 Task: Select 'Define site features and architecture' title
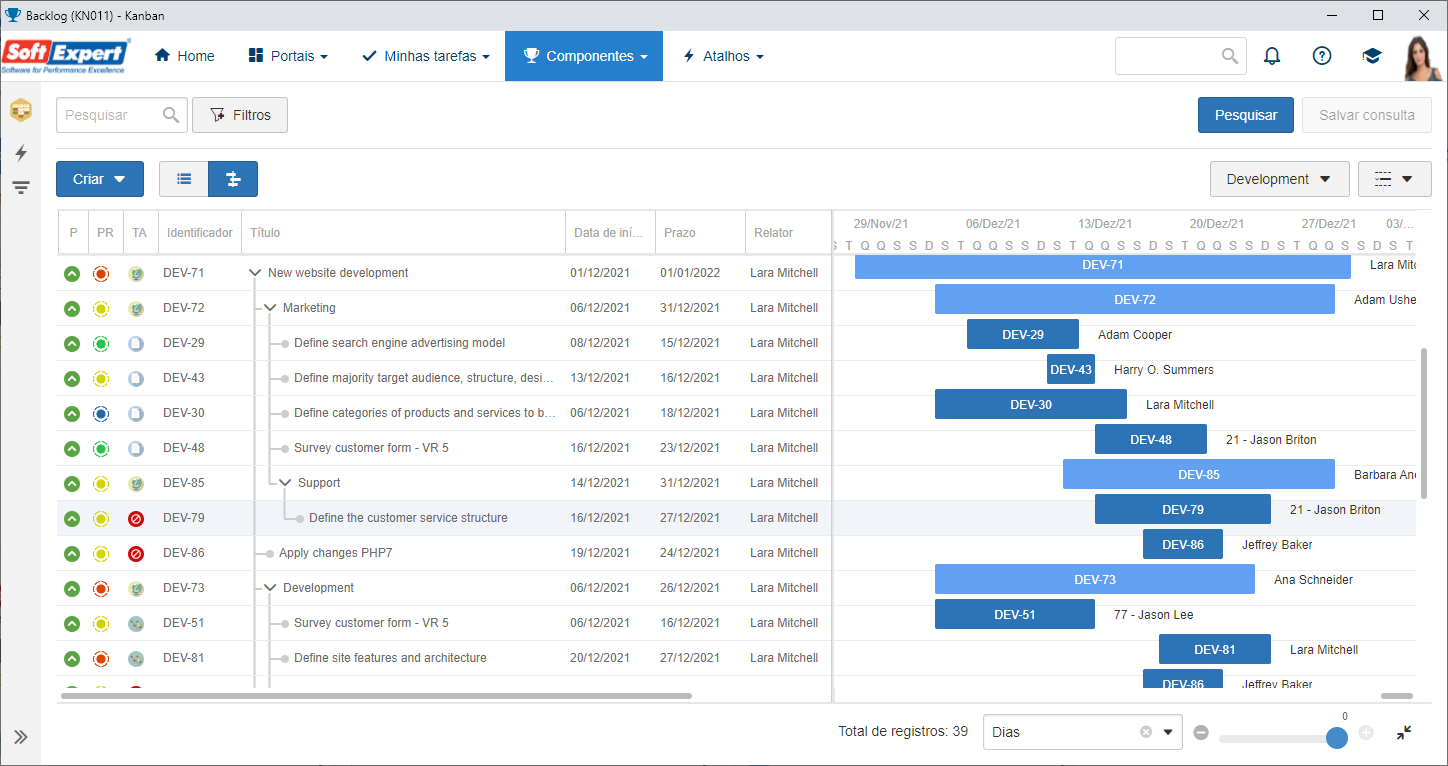(390, 658)
